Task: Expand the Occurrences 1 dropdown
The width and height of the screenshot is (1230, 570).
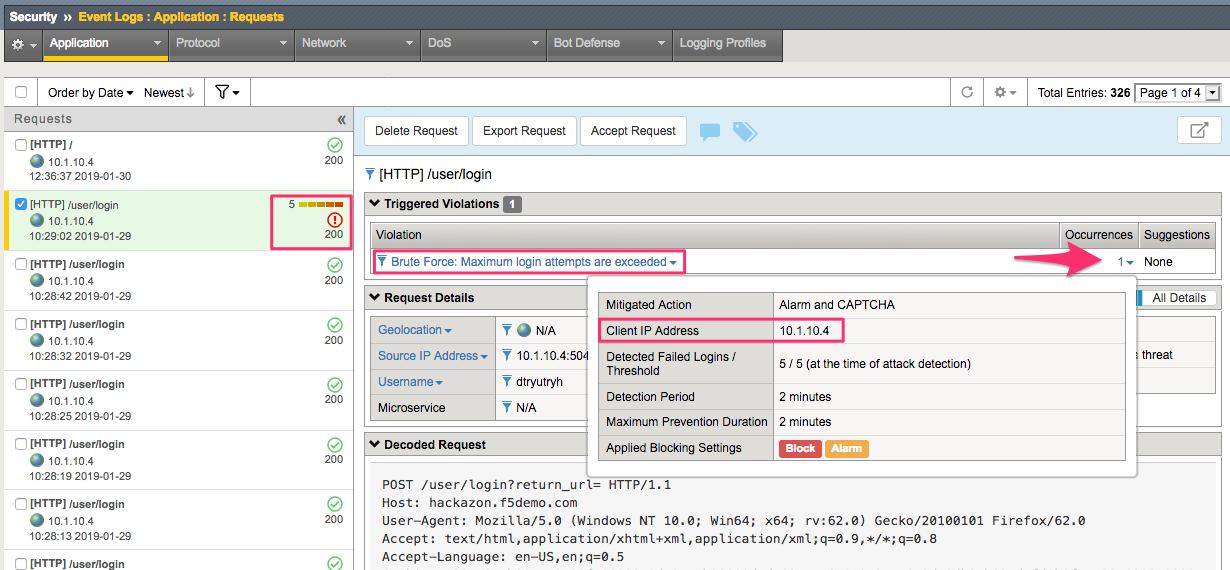Action: click(x=1126, y=262)
